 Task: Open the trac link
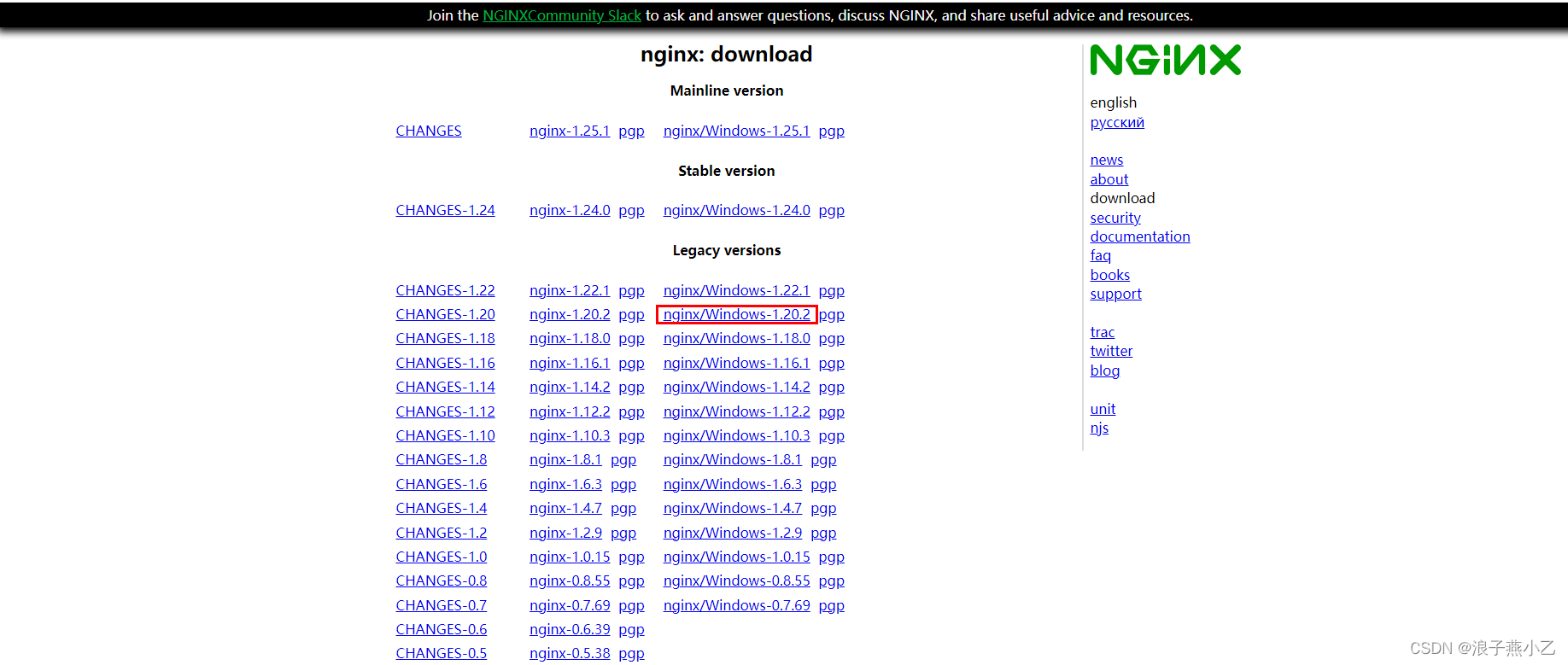click(1102, 332)
